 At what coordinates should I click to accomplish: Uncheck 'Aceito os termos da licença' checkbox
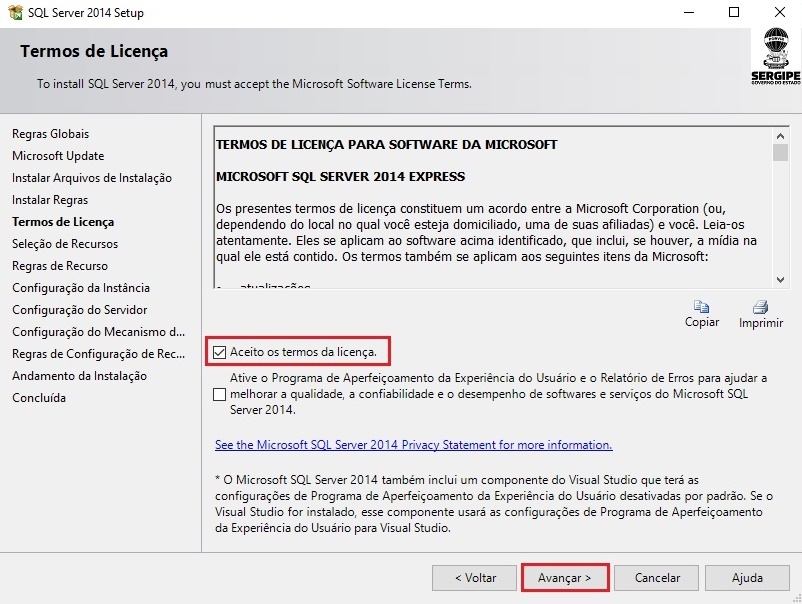(220, 352)
